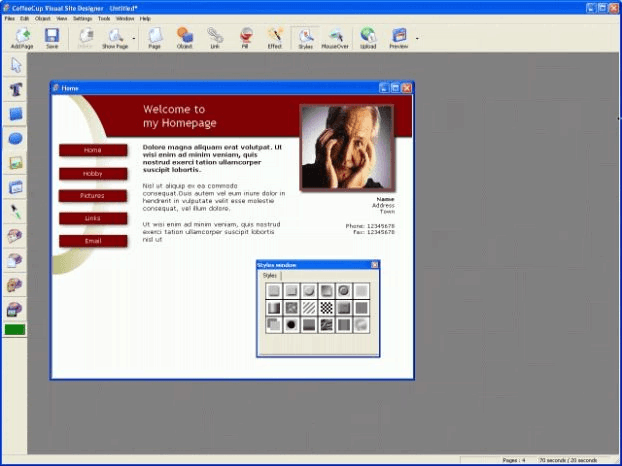Viewport: 622px width, 466px height.
Task: Open the Link tool in toolbar
Action: pos(214,38)
